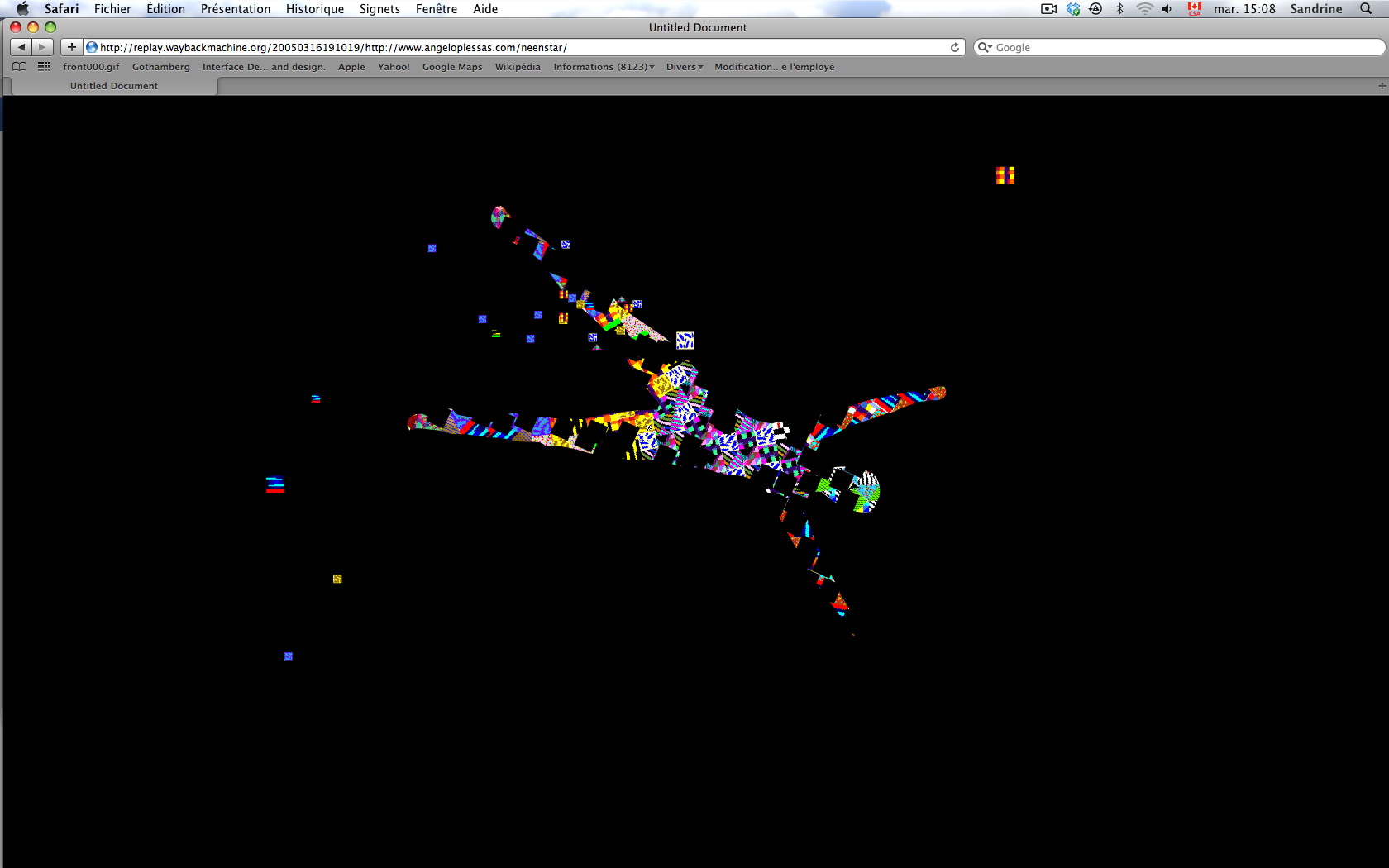Click the red and blue striped block
Image resolution: width=1389 pixels, height=868 pixels.
(x=275, y=485)
